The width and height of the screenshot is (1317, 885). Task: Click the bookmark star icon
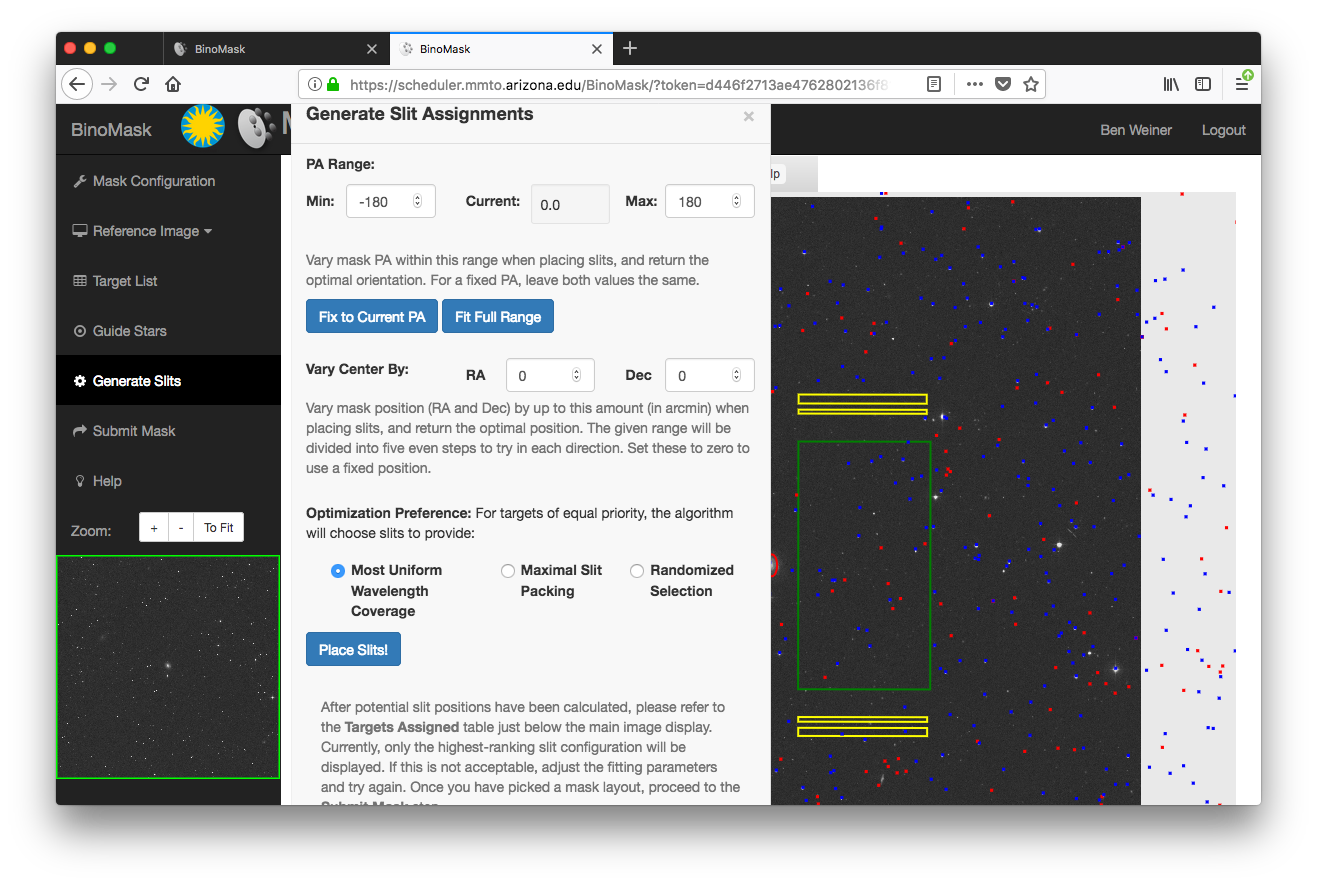[1030, 84]
